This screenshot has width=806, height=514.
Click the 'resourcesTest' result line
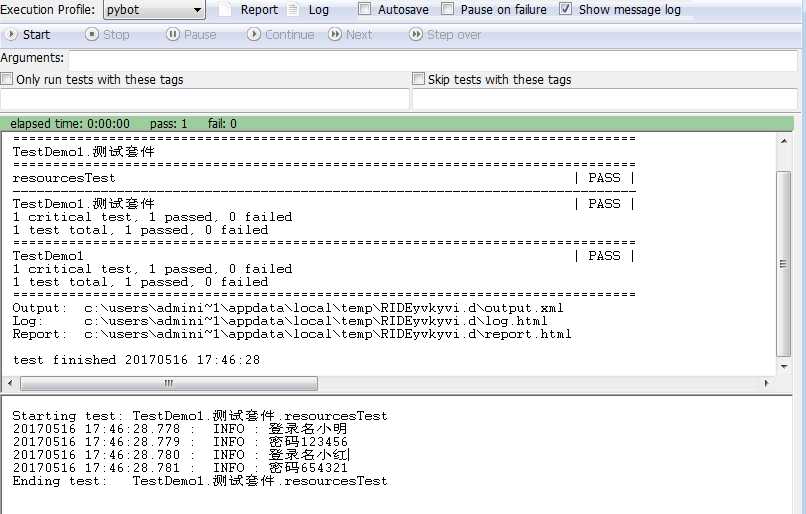(324, 178)
